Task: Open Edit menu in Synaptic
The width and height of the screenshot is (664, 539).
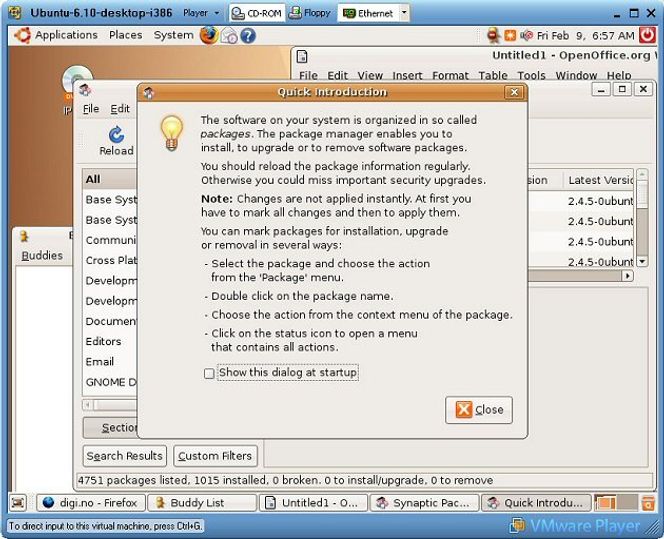Action: point(120,109)
